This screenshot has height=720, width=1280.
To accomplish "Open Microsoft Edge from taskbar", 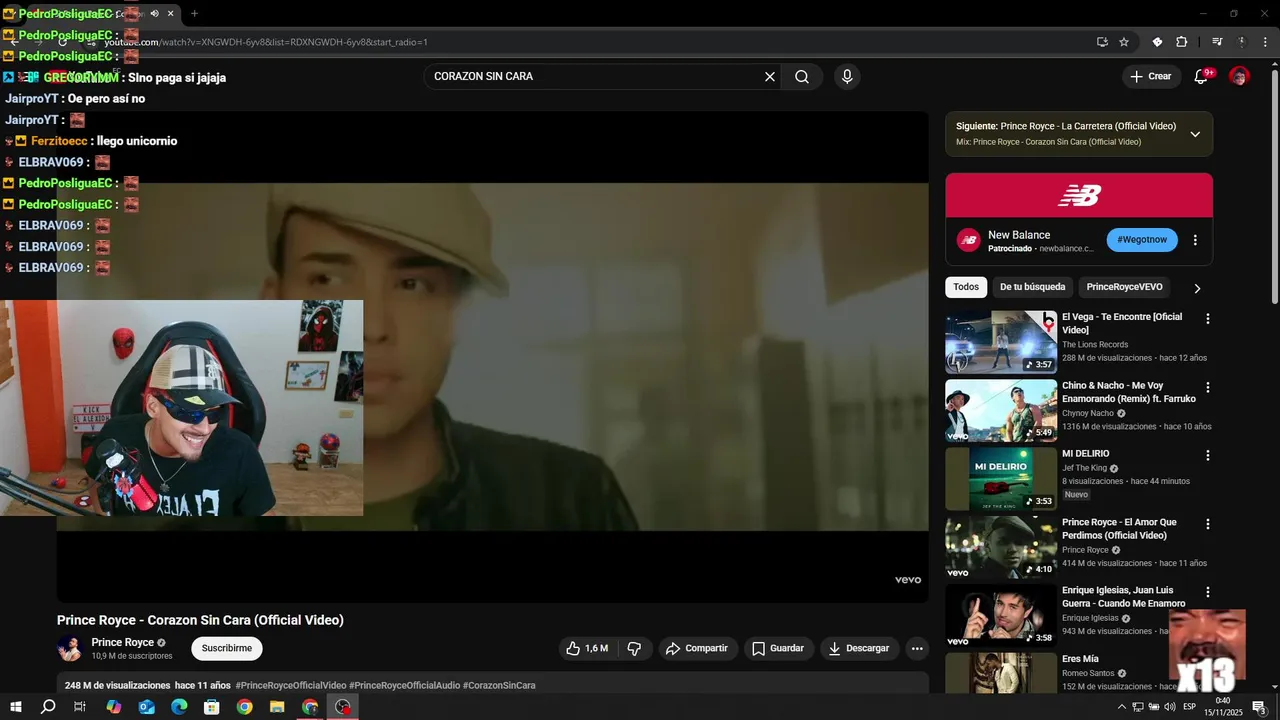I will pyautogui.click(x=179, y=707).
